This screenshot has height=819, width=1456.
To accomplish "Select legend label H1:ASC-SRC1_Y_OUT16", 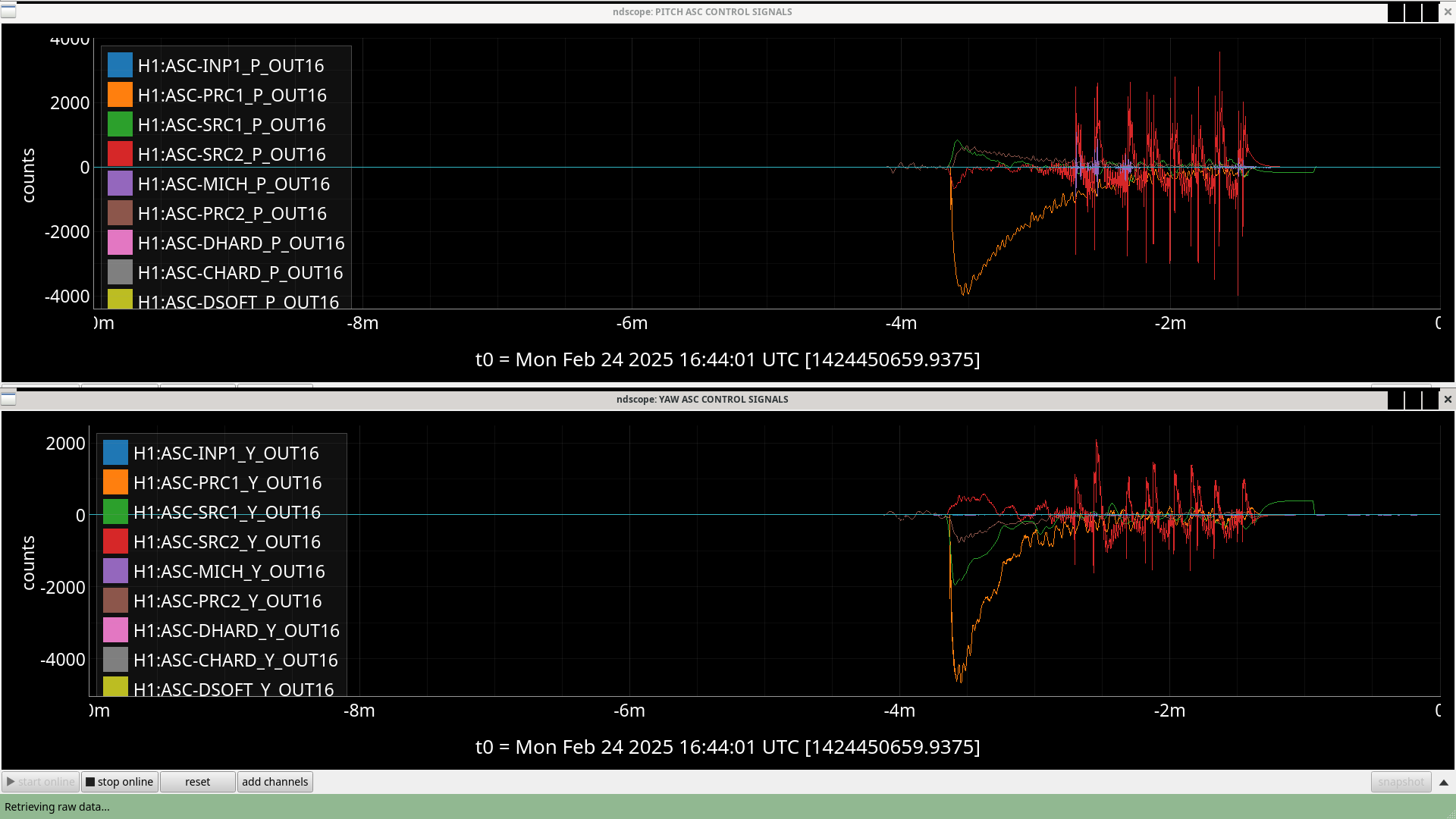I will (x=227, y=513).
